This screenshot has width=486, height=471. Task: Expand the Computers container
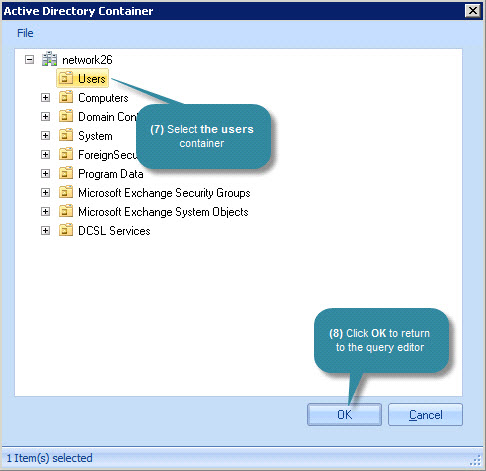pos(45,98)
